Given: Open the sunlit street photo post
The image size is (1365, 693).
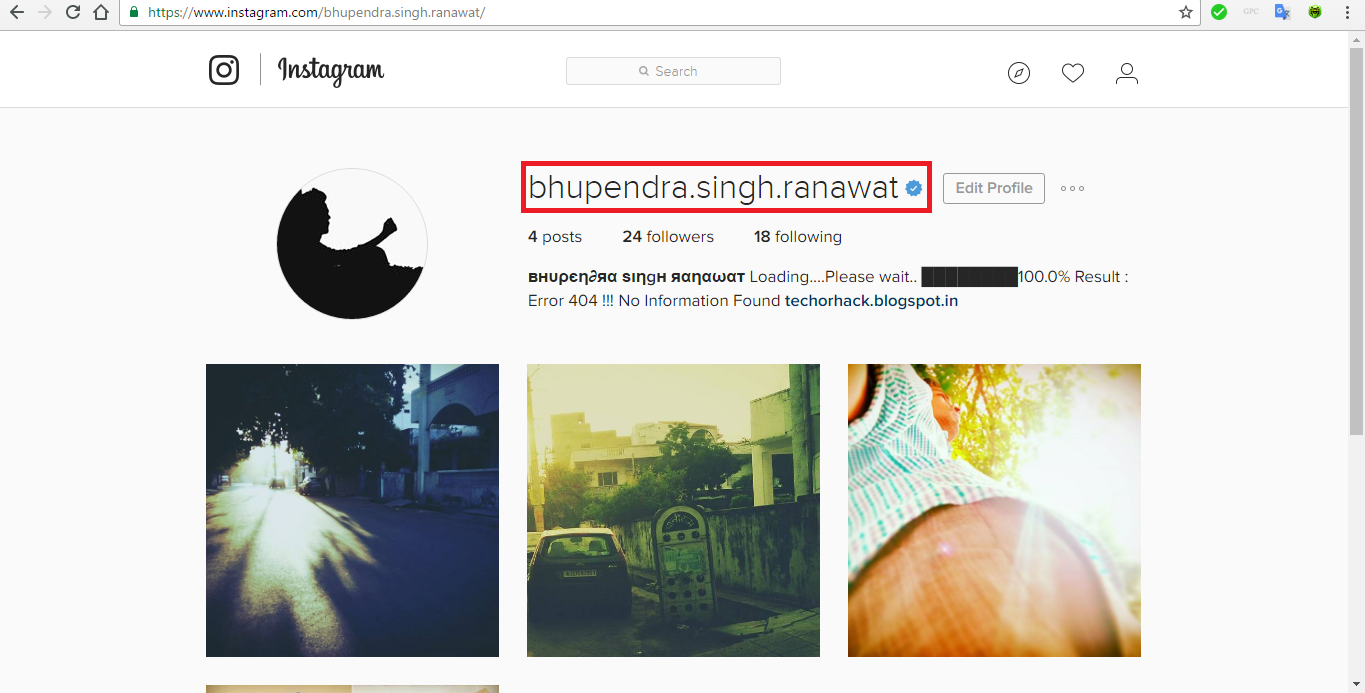Looking at the screenshot, I should tap(352, 510).
